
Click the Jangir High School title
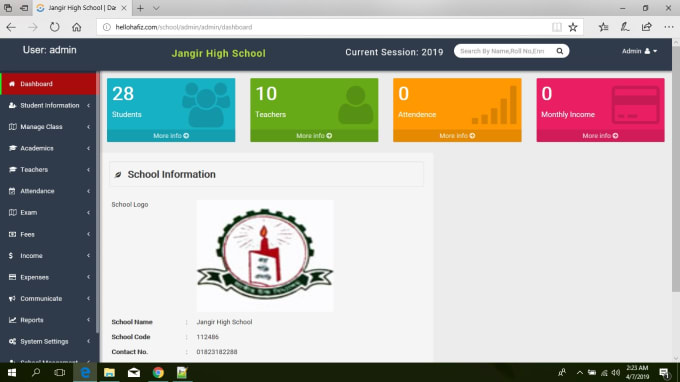pyautogui.click(x=218, y=53)
